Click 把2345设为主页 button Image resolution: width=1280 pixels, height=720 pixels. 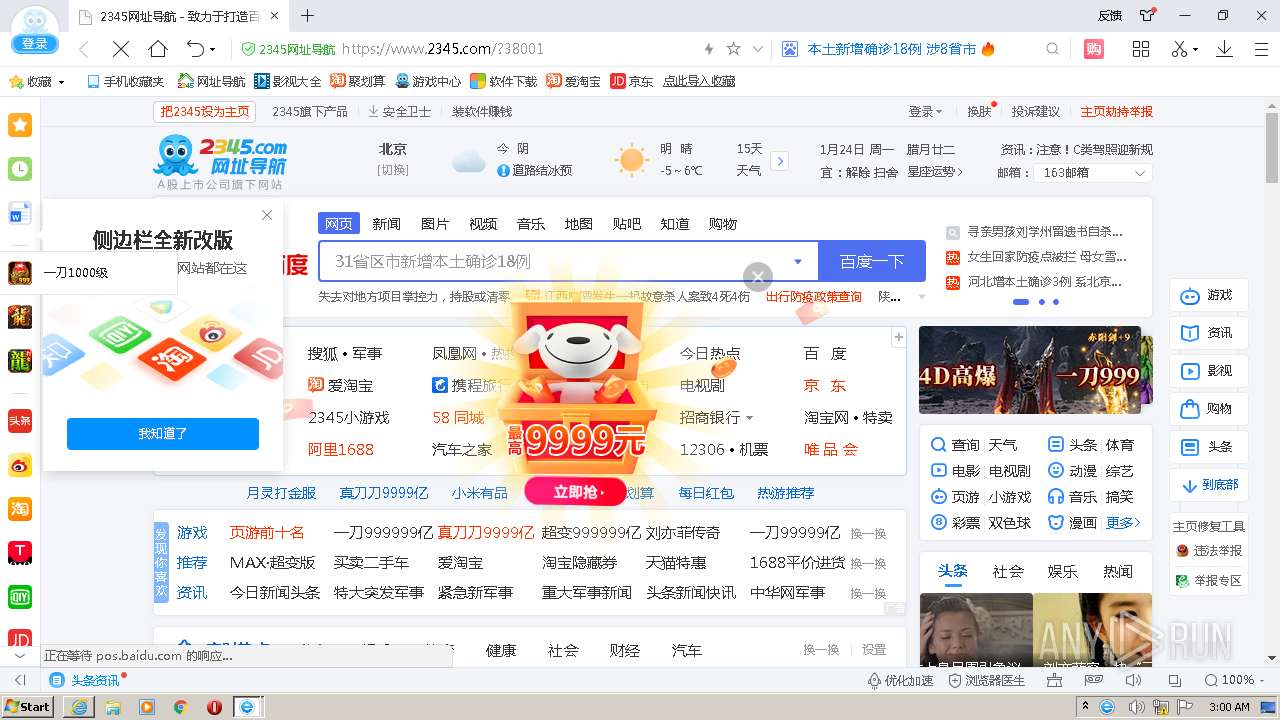pyautogui.click(x=205, y=111)
